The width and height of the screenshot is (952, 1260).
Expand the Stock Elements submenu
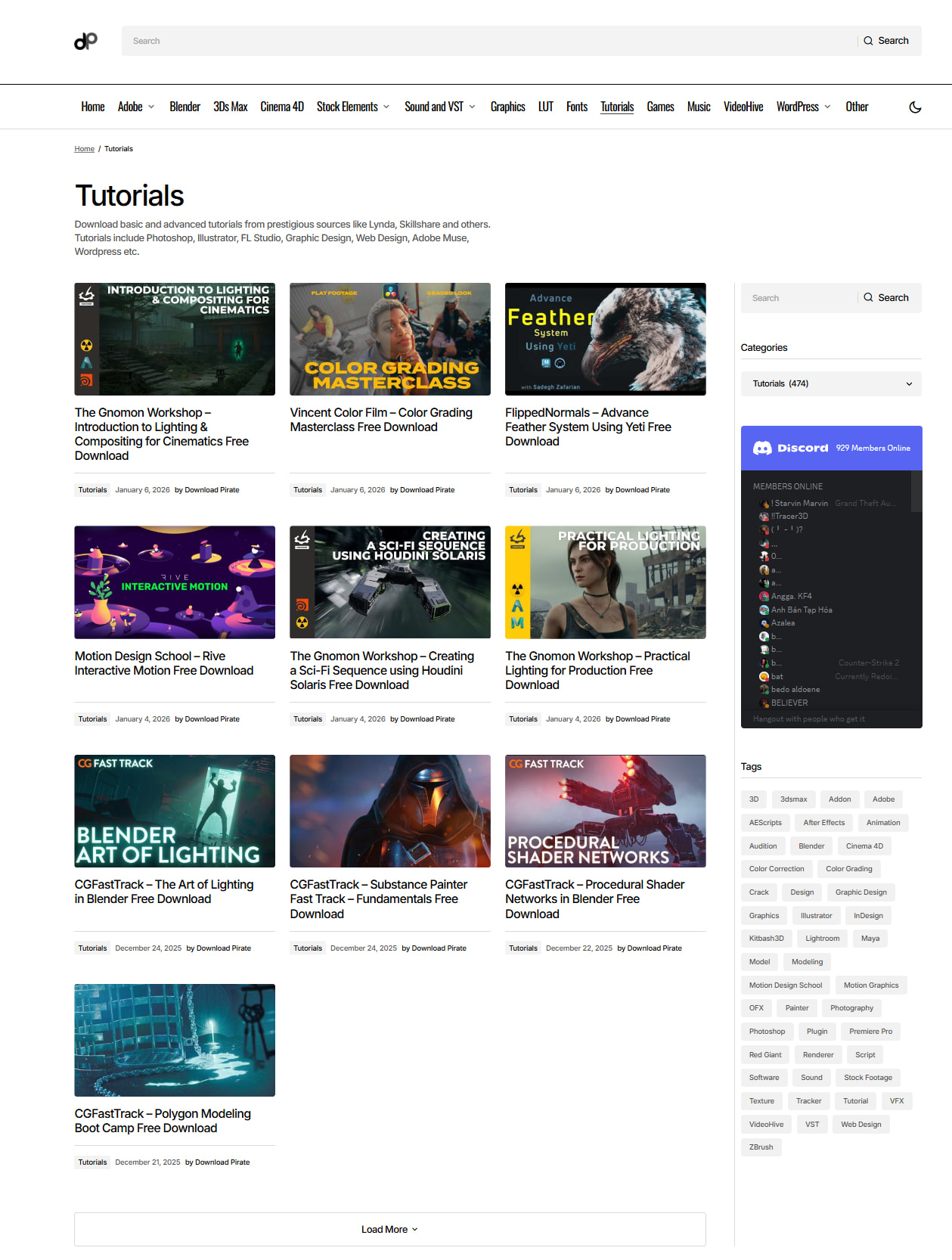[x=386, y=107]
